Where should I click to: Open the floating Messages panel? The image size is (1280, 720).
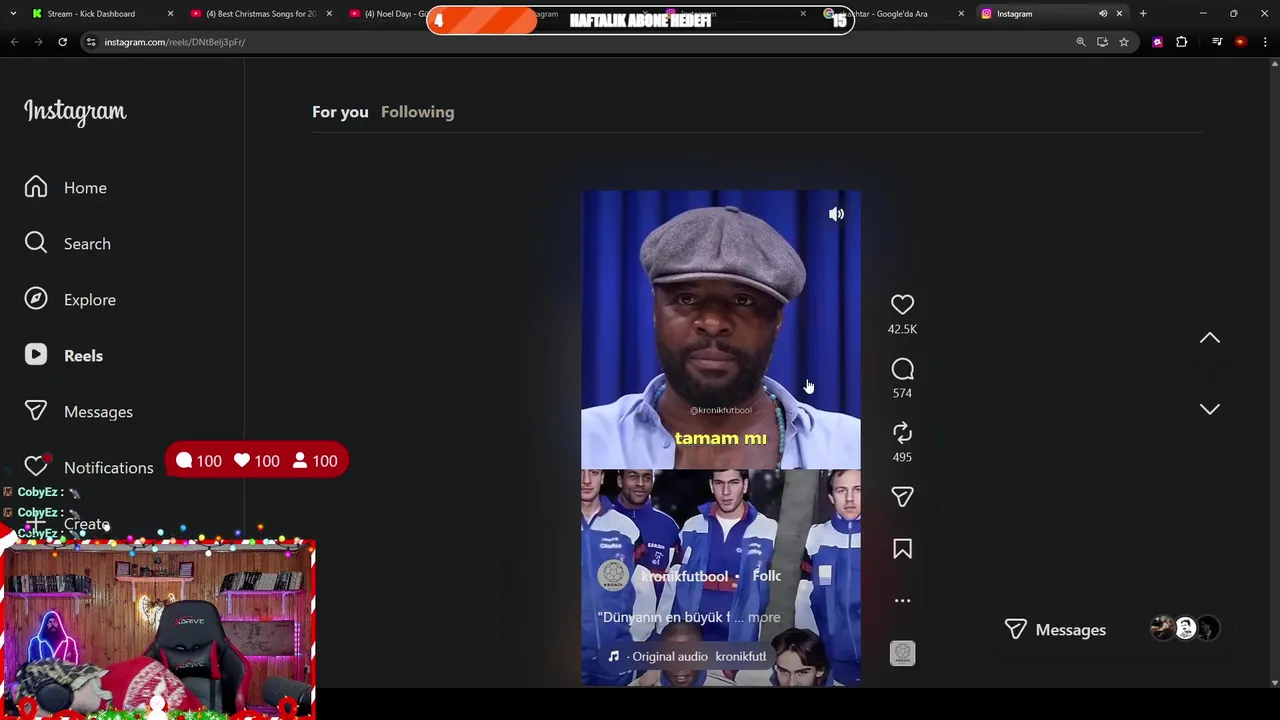(x=1056, y=630)
